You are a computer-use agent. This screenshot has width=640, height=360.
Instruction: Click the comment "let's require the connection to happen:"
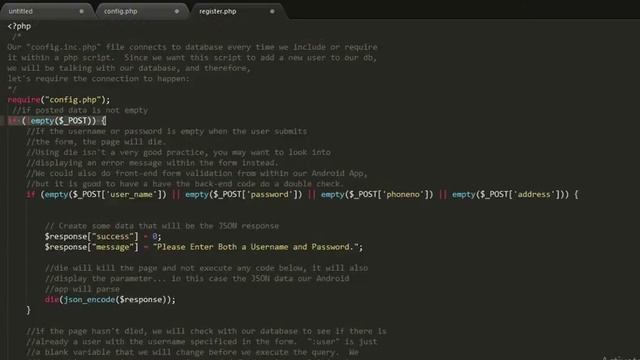tap(98, 79)
